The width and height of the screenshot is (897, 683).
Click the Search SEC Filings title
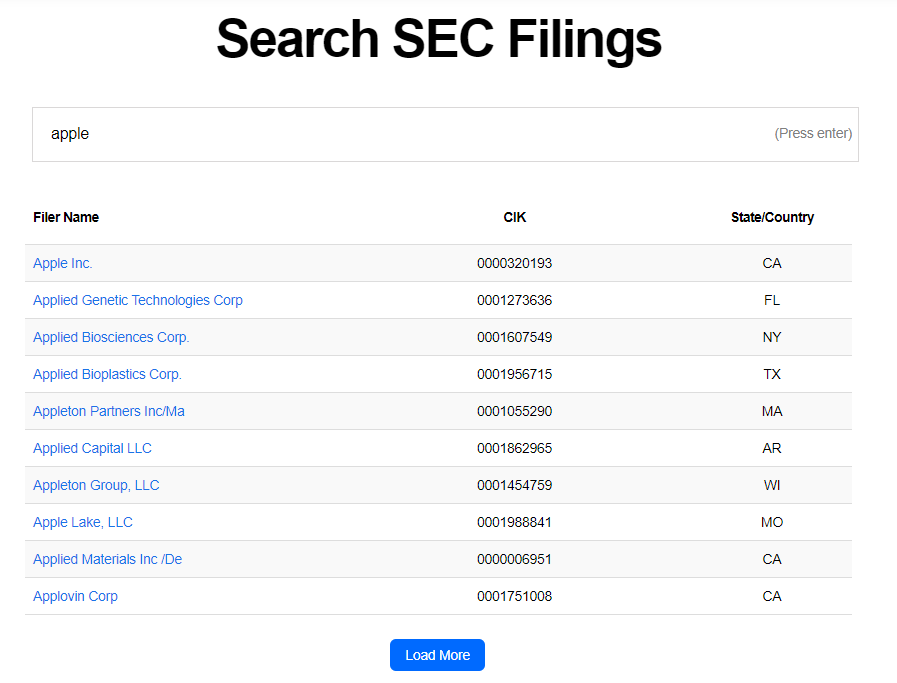[x=438, y=40]
